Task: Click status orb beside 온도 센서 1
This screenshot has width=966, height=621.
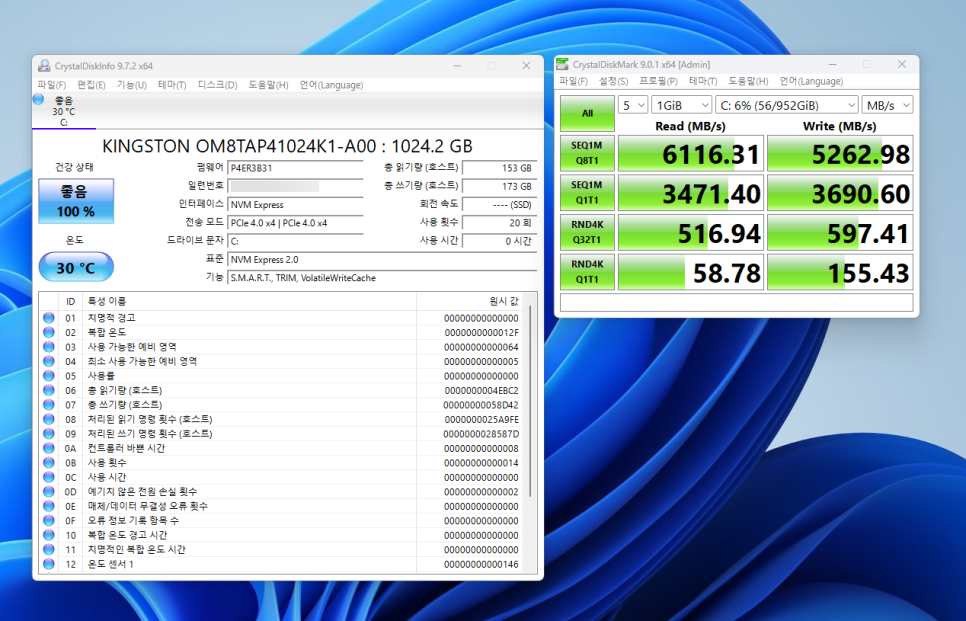Action: [49, 564]
